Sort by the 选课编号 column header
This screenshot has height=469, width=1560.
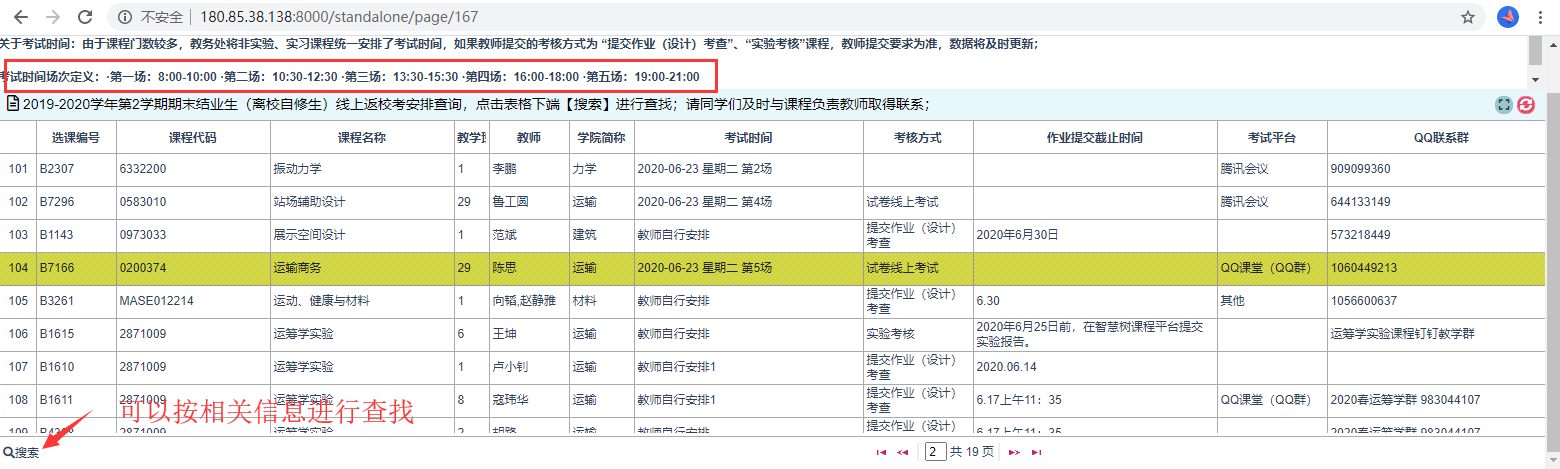click(x=76, y=137)
